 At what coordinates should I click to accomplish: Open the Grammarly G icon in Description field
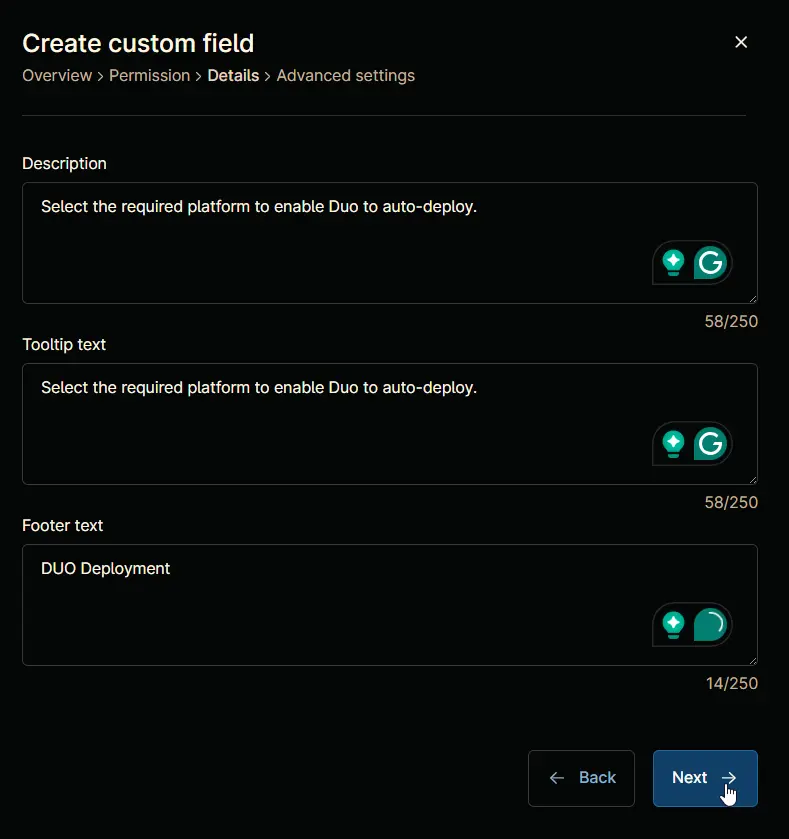710,263
